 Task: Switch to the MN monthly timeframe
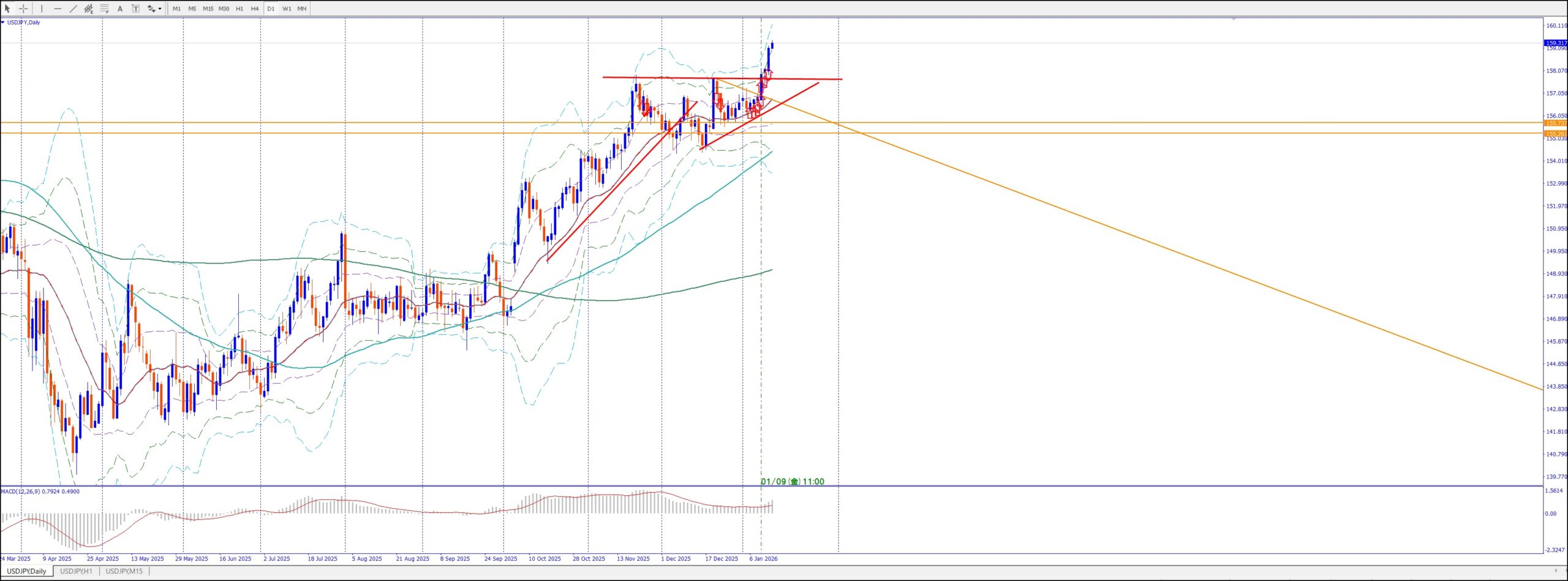tap(302, 9)
